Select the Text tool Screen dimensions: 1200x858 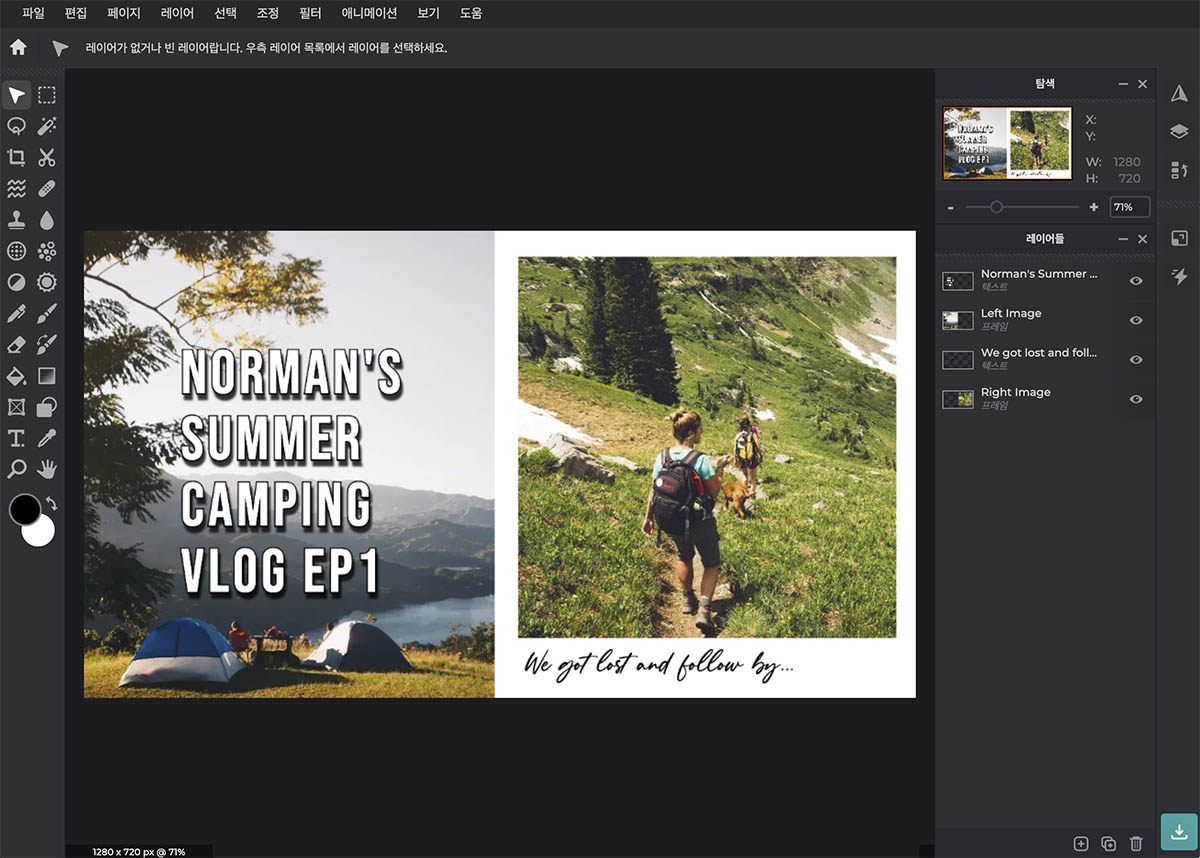[16, 438]
